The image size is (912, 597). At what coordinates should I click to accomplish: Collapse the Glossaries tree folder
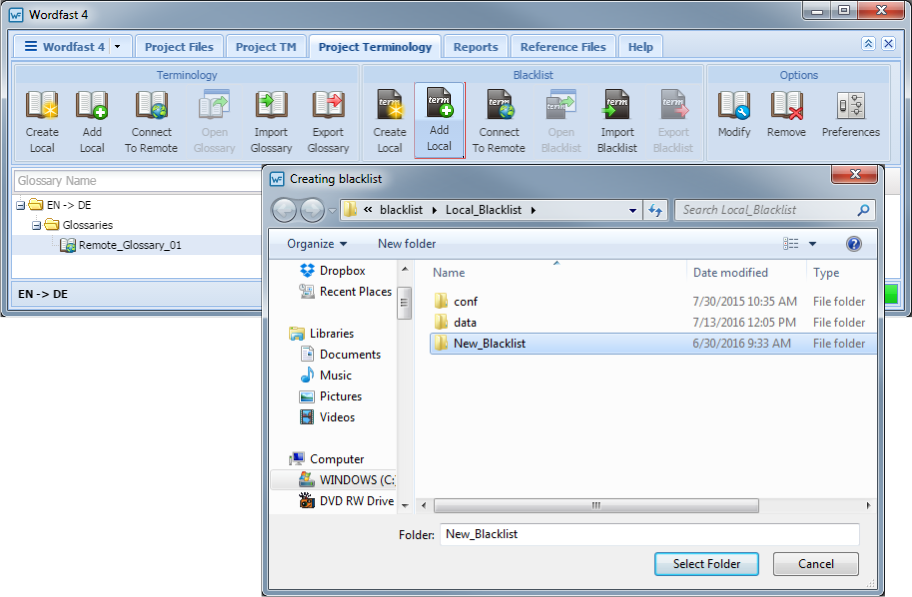[x=36, y=225]
